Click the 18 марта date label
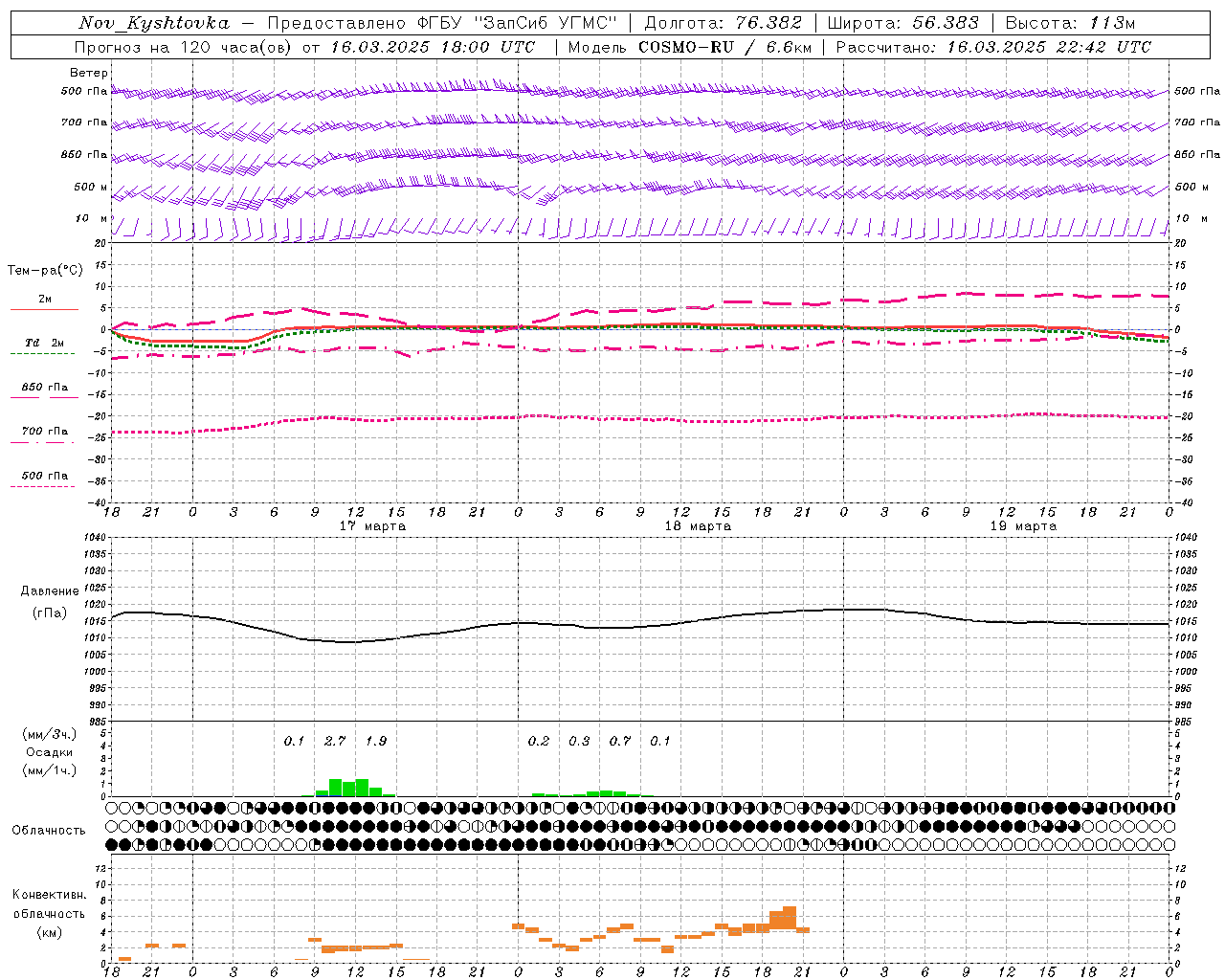 [698, 526]
